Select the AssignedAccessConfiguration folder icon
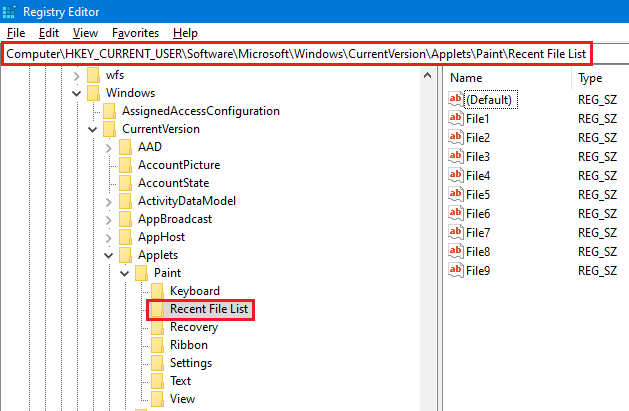This screenshot has height=411, width=629. pos(110,111)
